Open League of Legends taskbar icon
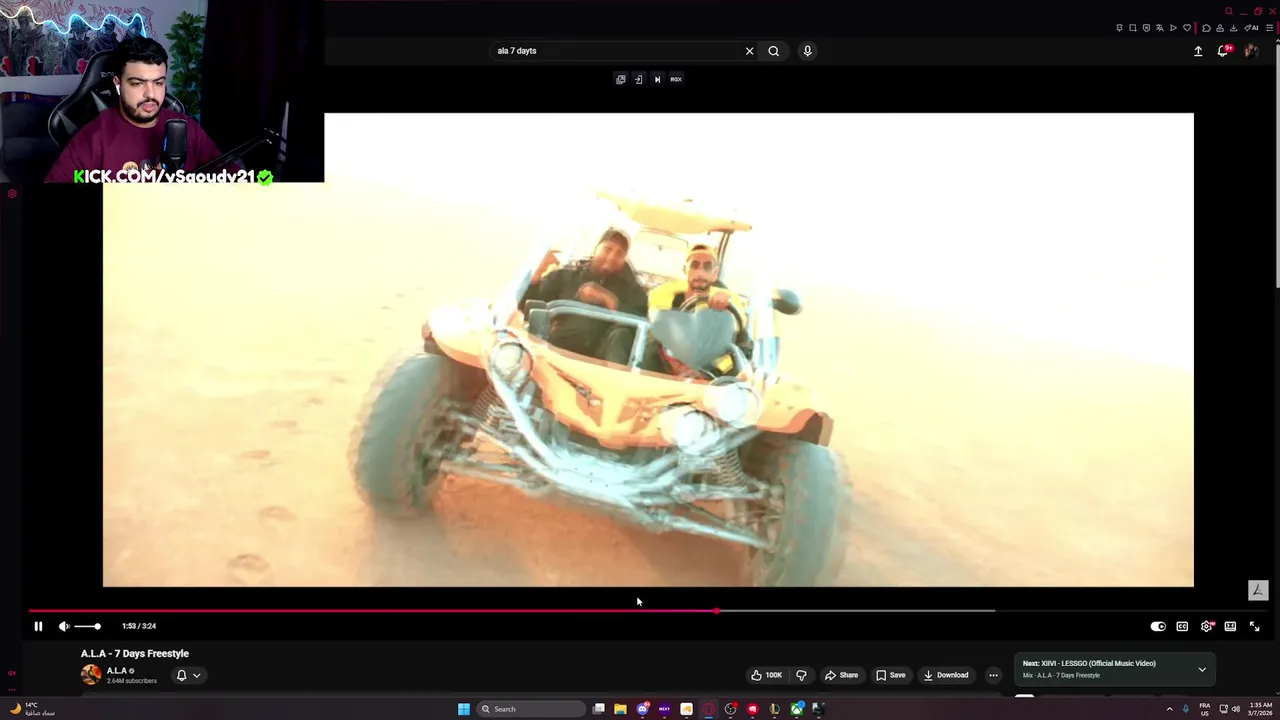The image size is (1280, 720). coord(774,709)
